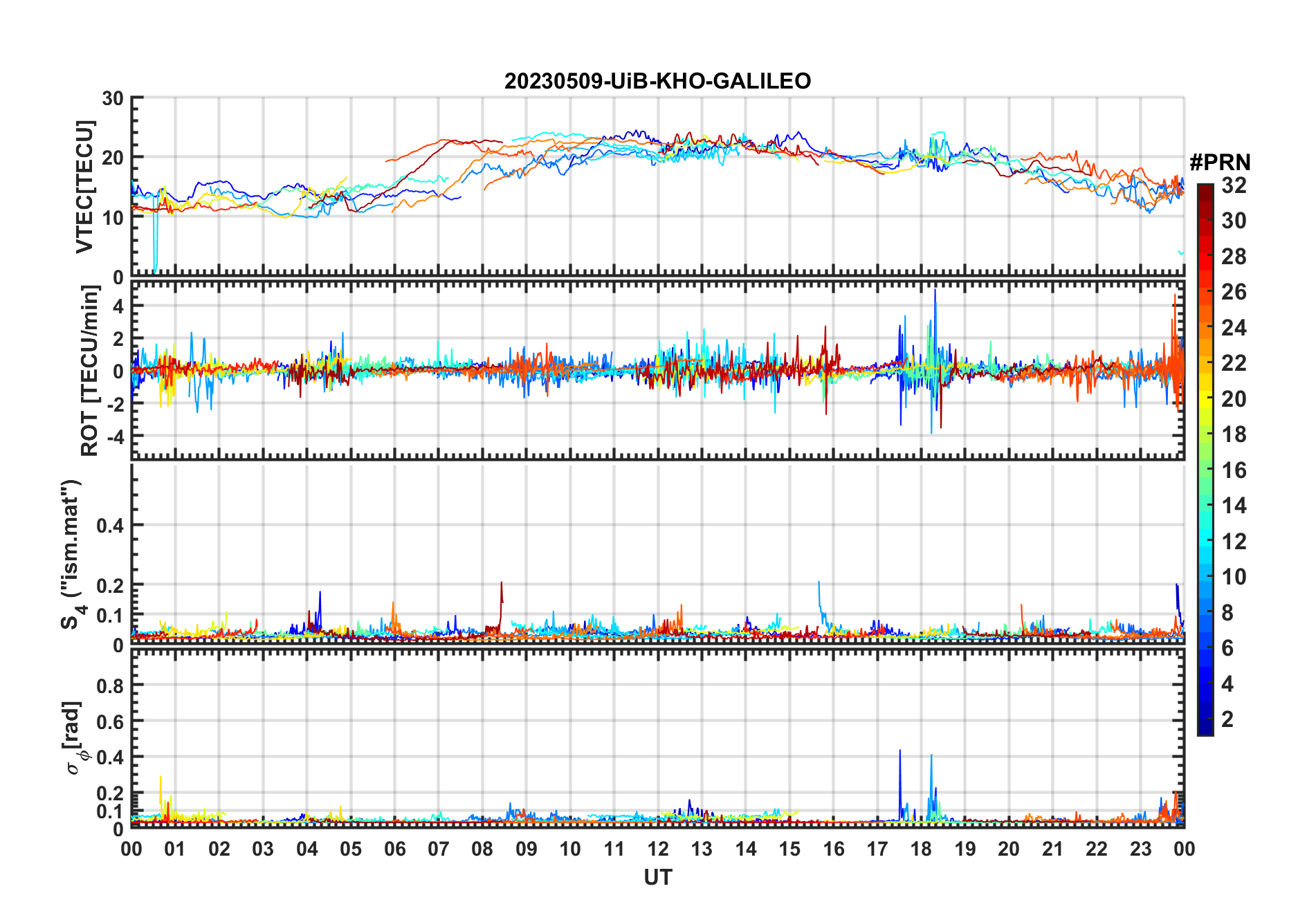The width and height of the screenshot is (1316, 920).
Task: Select the 0.2 tick on the S4 axis
Action: click(x=111, y=585)
